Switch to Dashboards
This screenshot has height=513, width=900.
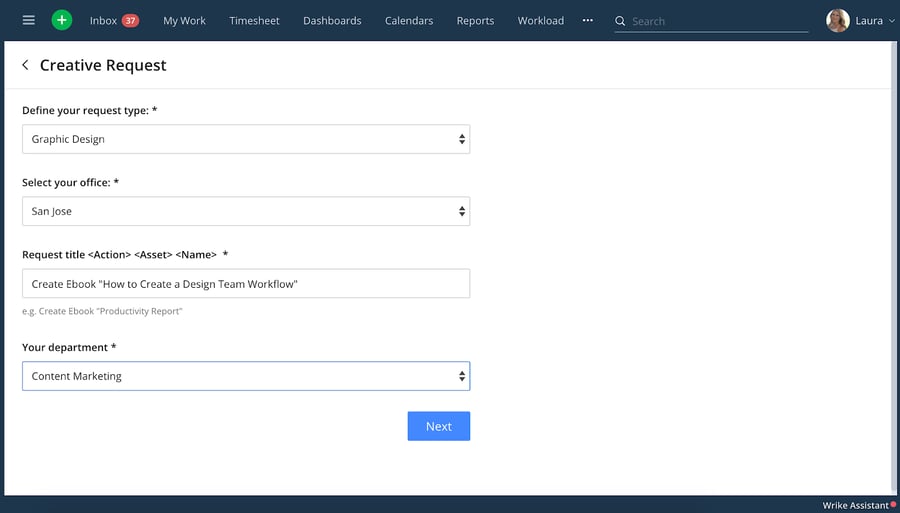(332, 20)
